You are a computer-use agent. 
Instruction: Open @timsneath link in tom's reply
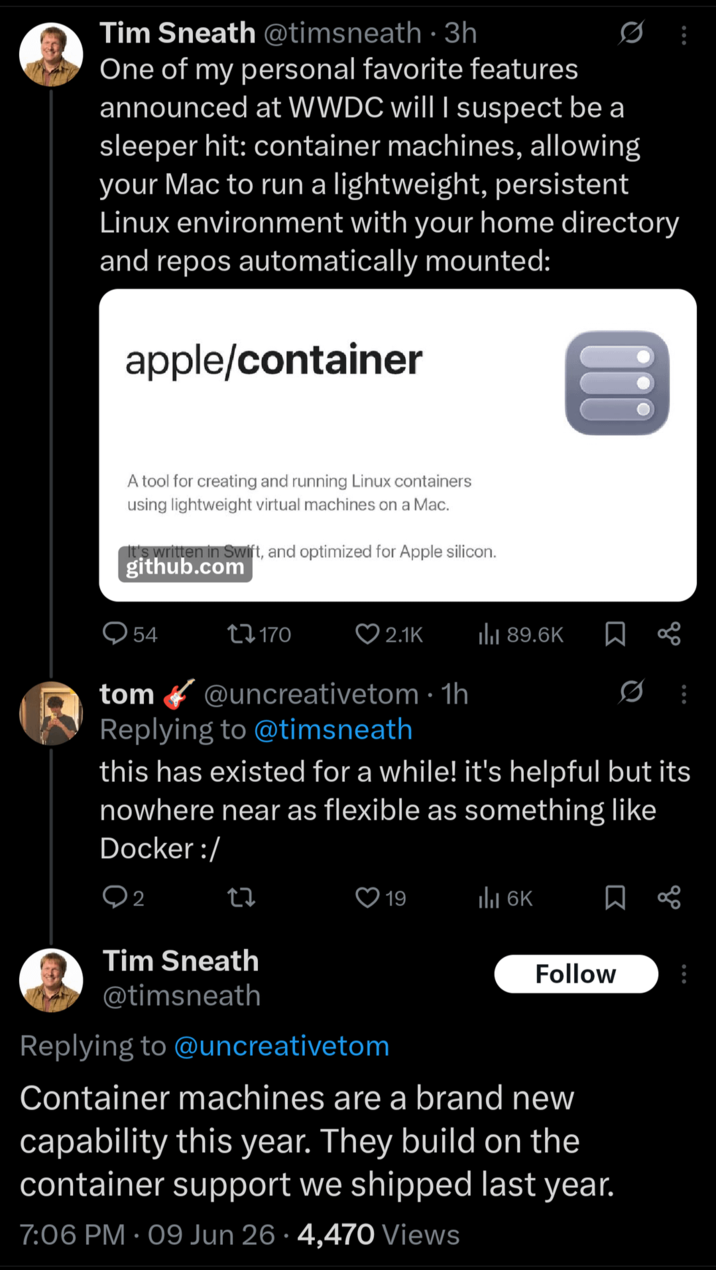(333, 730)
